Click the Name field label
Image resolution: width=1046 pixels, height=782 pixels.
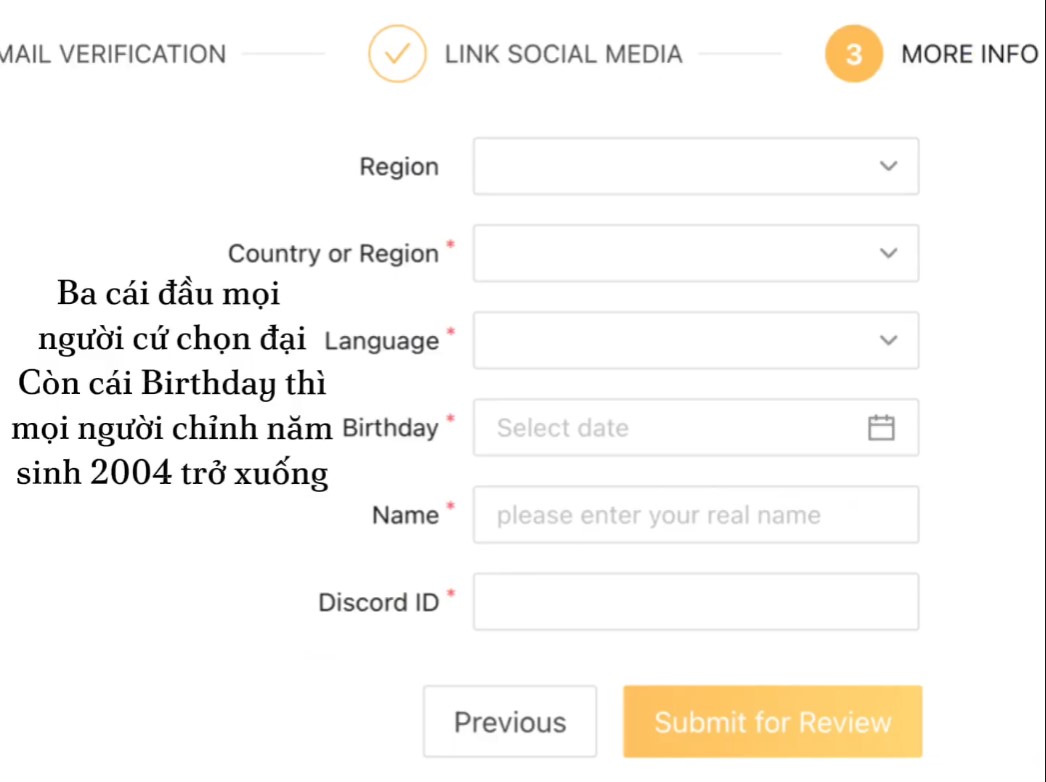(405, 516)
